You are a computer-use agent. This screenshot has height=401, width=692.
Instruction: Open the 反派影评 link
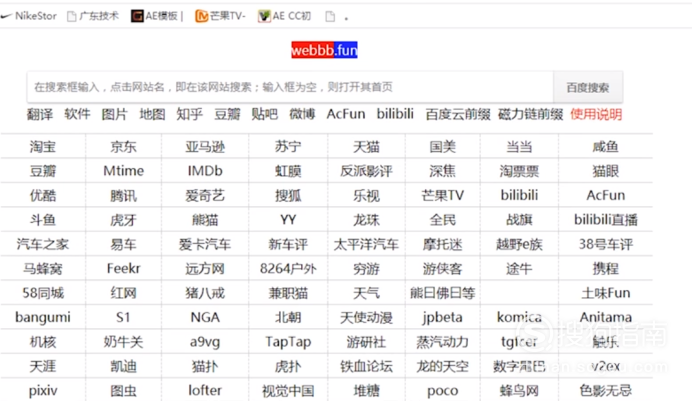pos(366,171)
